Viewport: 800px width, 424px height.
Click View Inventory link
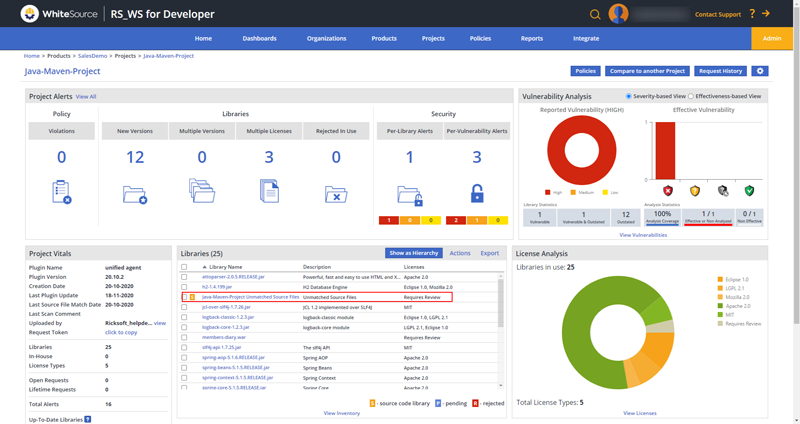pyautogui.click(x=342, y=413)
